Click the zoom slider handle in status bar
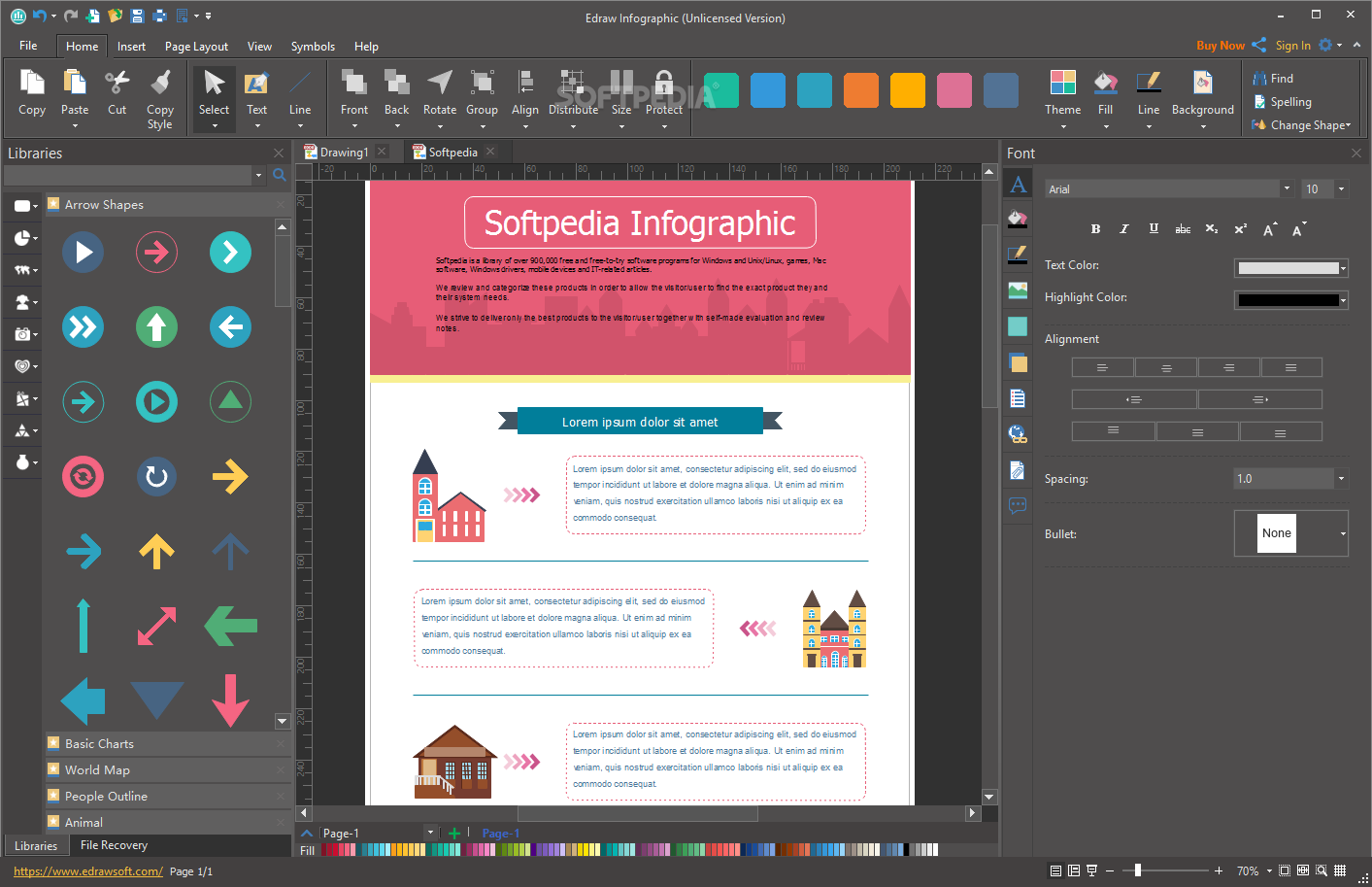 pyautogui.click(x=1138, y=870)
